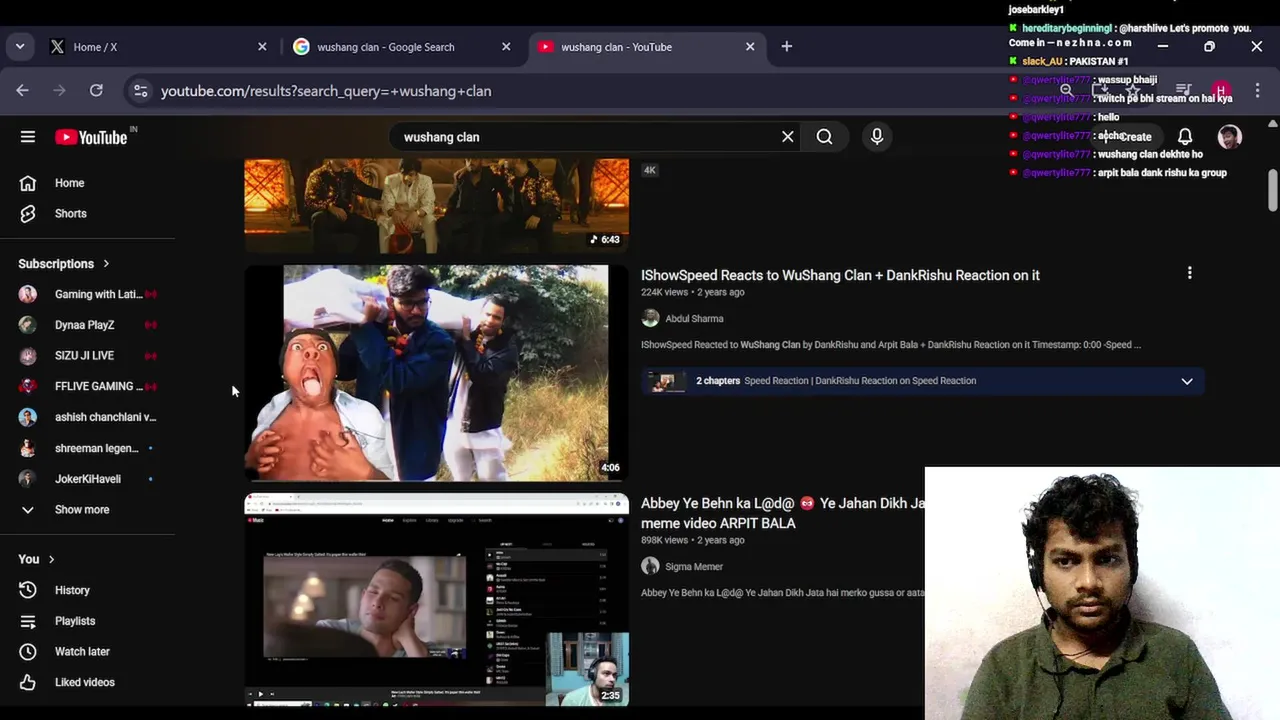The height and width of the screenshot is (720, 1280).
Task: Open JokerKiHaveli subscription
Action: [90, 479]
